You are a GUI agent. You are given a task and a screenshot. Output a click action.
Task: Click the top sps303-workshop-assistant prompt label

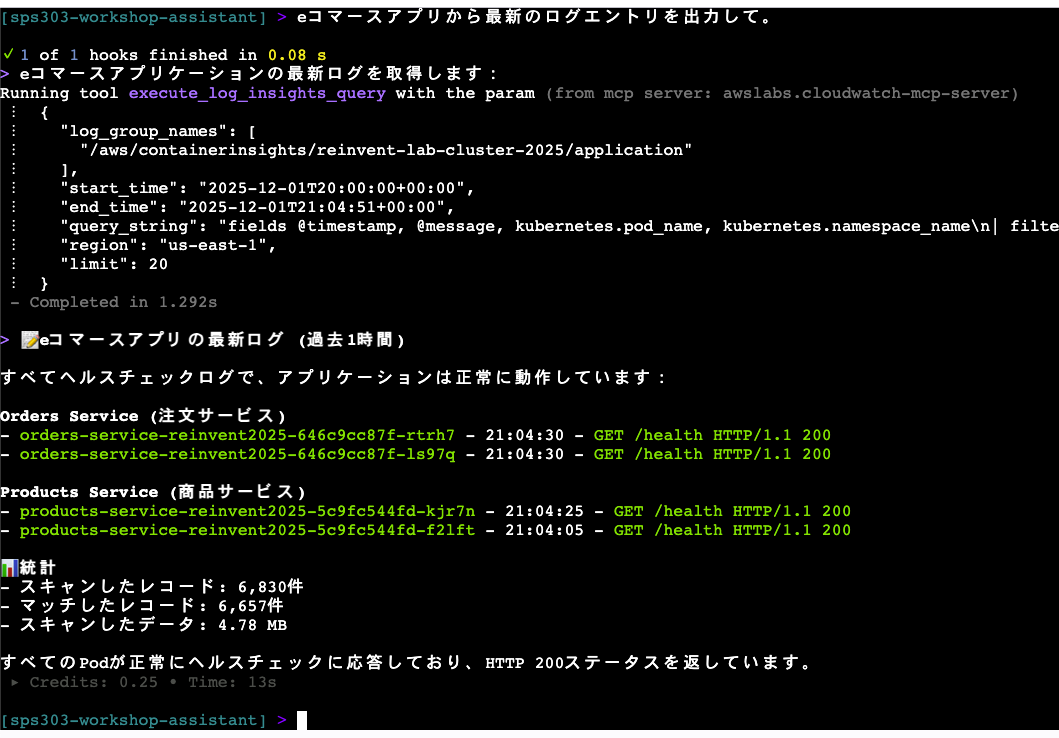(x=134, y=17)
